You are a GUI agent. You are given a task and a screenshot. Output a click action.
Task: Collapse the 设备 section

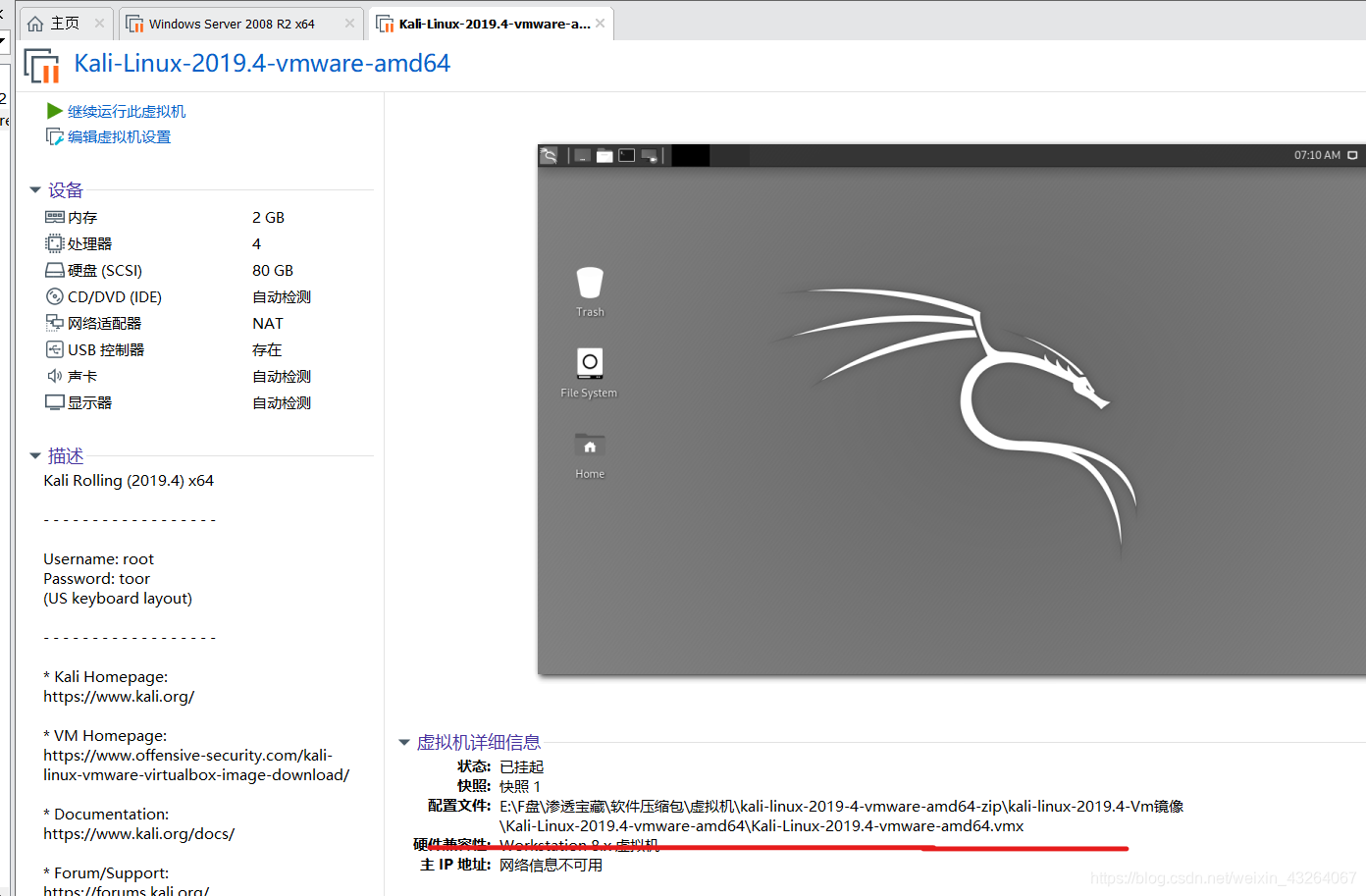tap(35, 189)
